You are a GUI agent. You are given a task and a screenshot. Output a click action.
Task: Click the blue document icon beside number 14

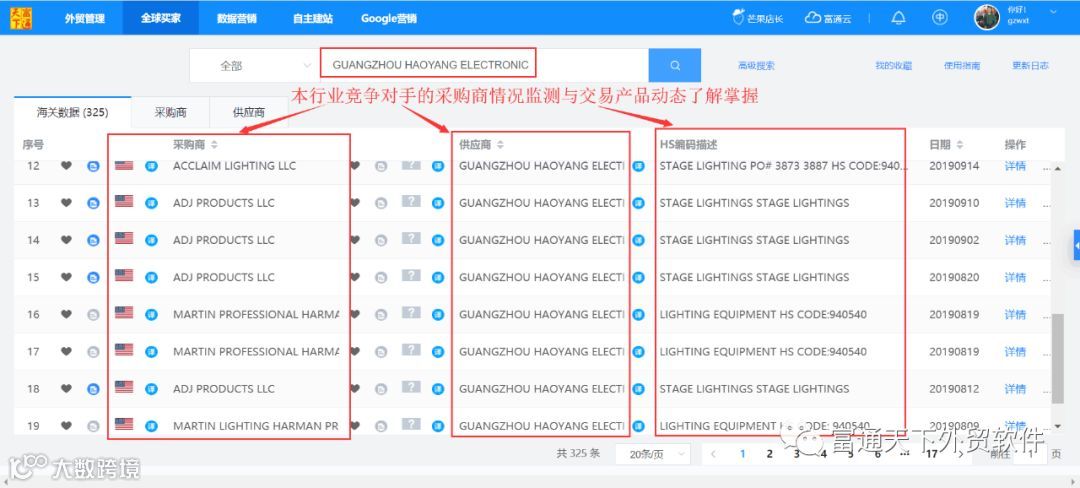coord(93,240)
